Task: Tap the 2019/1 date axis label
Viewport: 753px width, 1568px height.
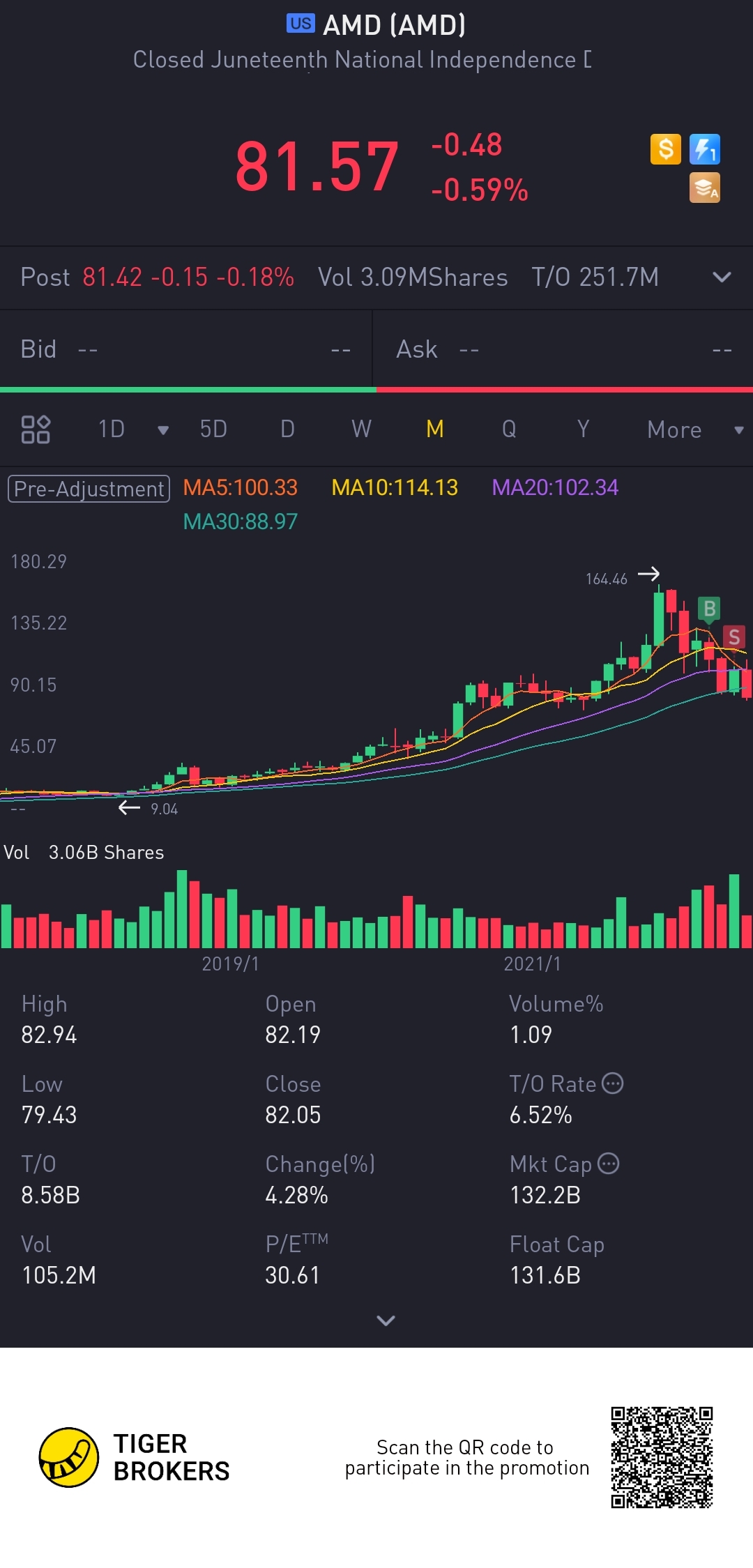Action: [230, 964]
